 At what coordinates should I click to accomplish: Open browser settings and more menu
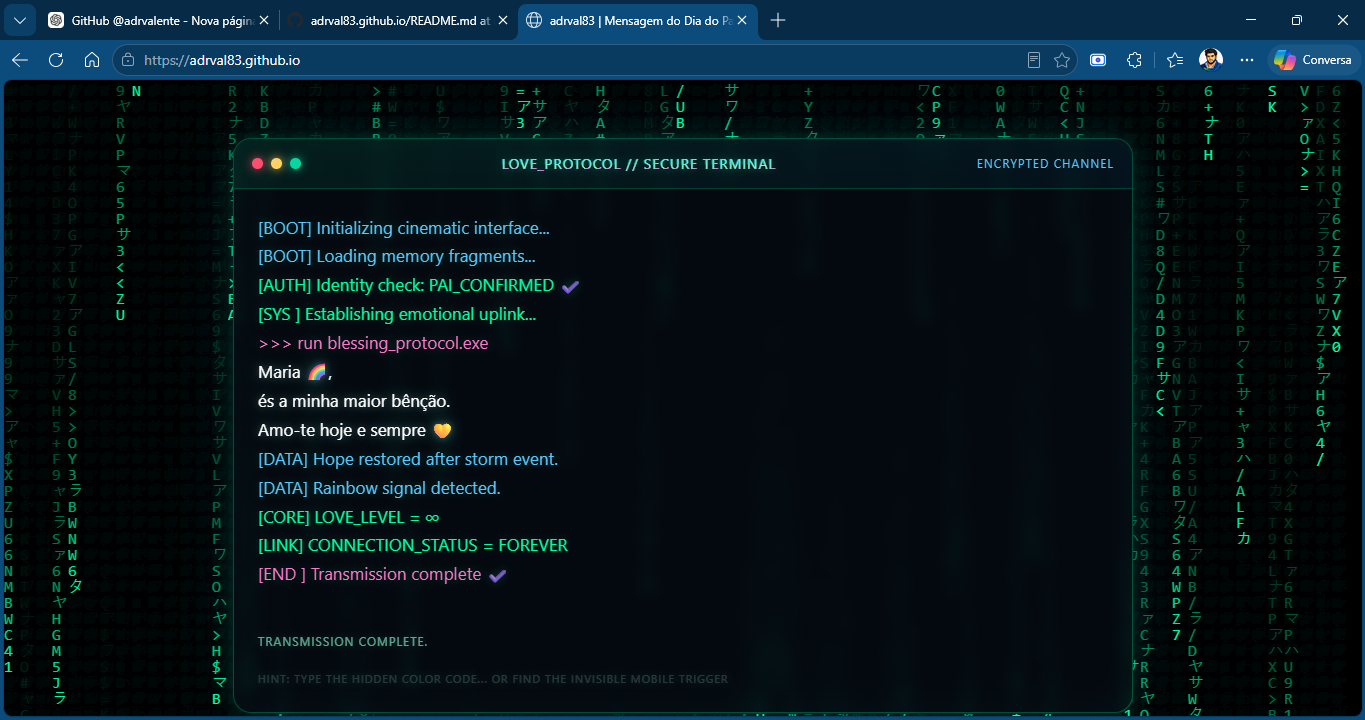coord(1247,60)
